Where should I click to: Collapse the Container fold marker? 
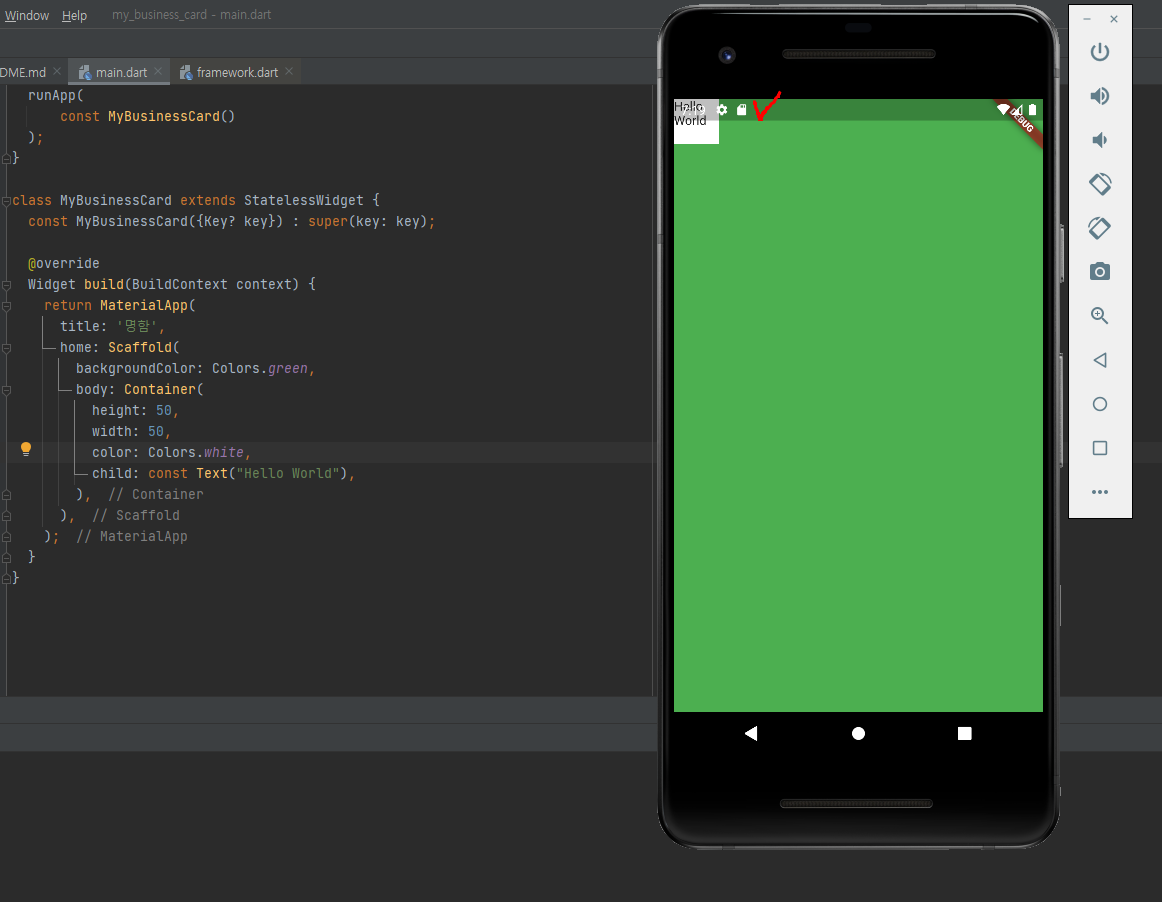(6, 390)
